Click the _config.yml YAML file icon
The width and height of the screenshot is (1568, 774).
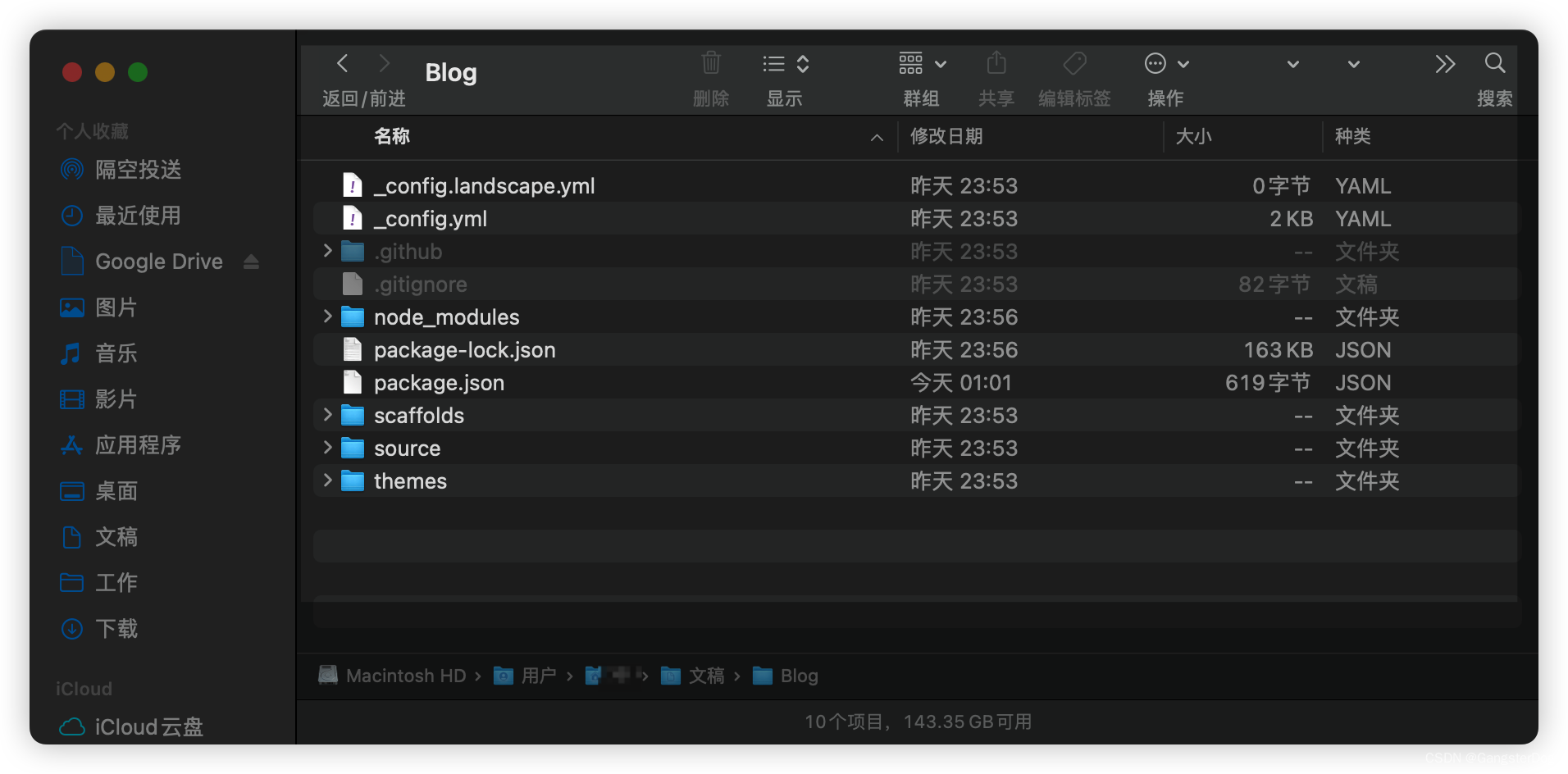[x=352, y=218]
